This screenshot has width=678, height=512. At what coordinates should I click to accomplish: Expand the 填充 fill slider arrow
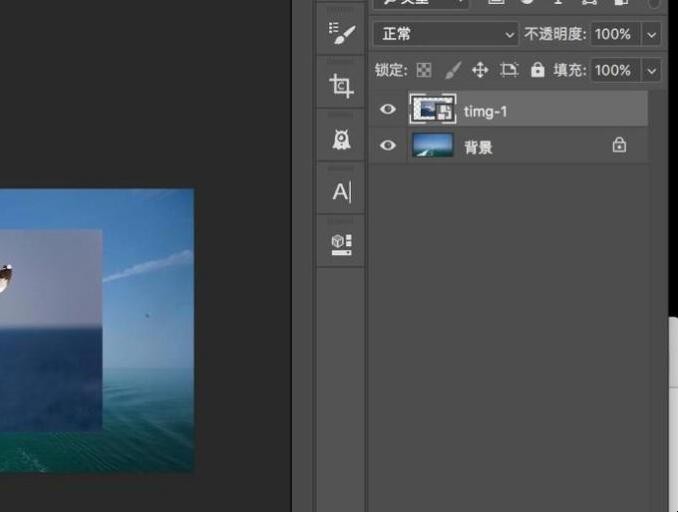[652, 70]
